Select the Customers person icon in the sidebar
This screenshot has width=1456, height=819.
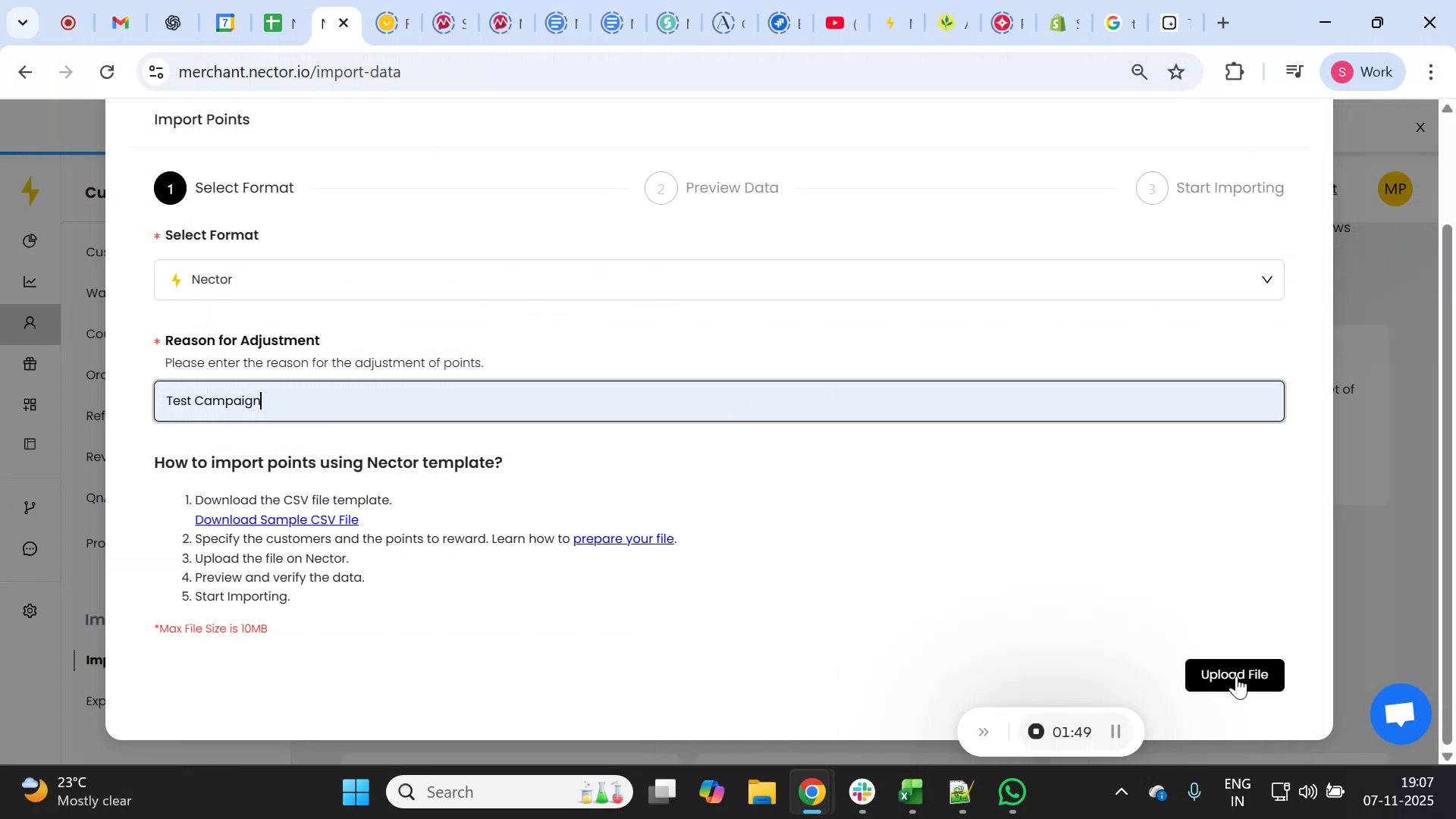[x=30, y=324]
